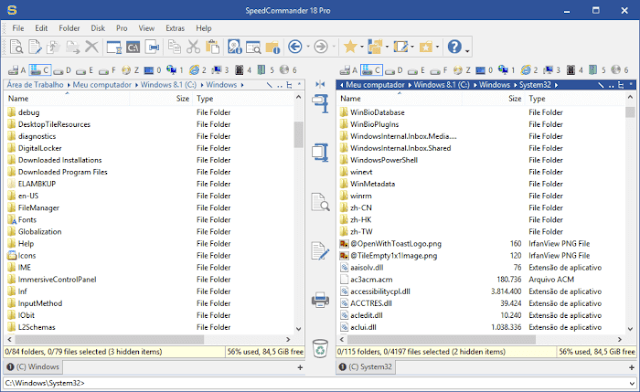This screenshot has width=640, height=392.
Task: Click the Delete X toolbar icon
Action: [x=91, y=47]
